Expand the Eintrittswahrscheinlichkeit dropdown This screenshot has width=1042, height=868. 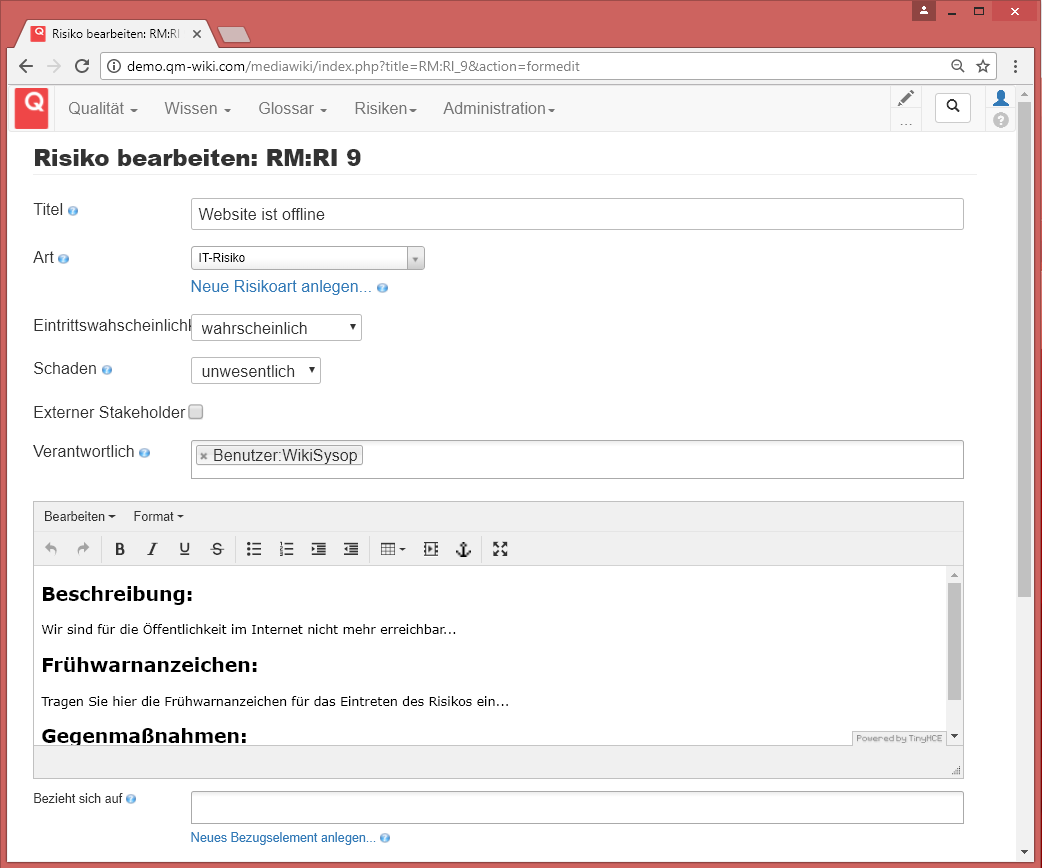pyautogui.click(x=276, y=328)
